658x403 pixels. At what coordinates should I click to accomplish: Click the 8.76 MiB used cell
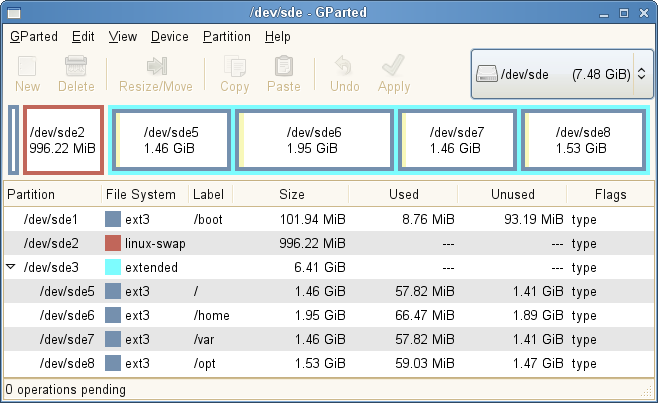pyautogui.click(x=428, y=220)
